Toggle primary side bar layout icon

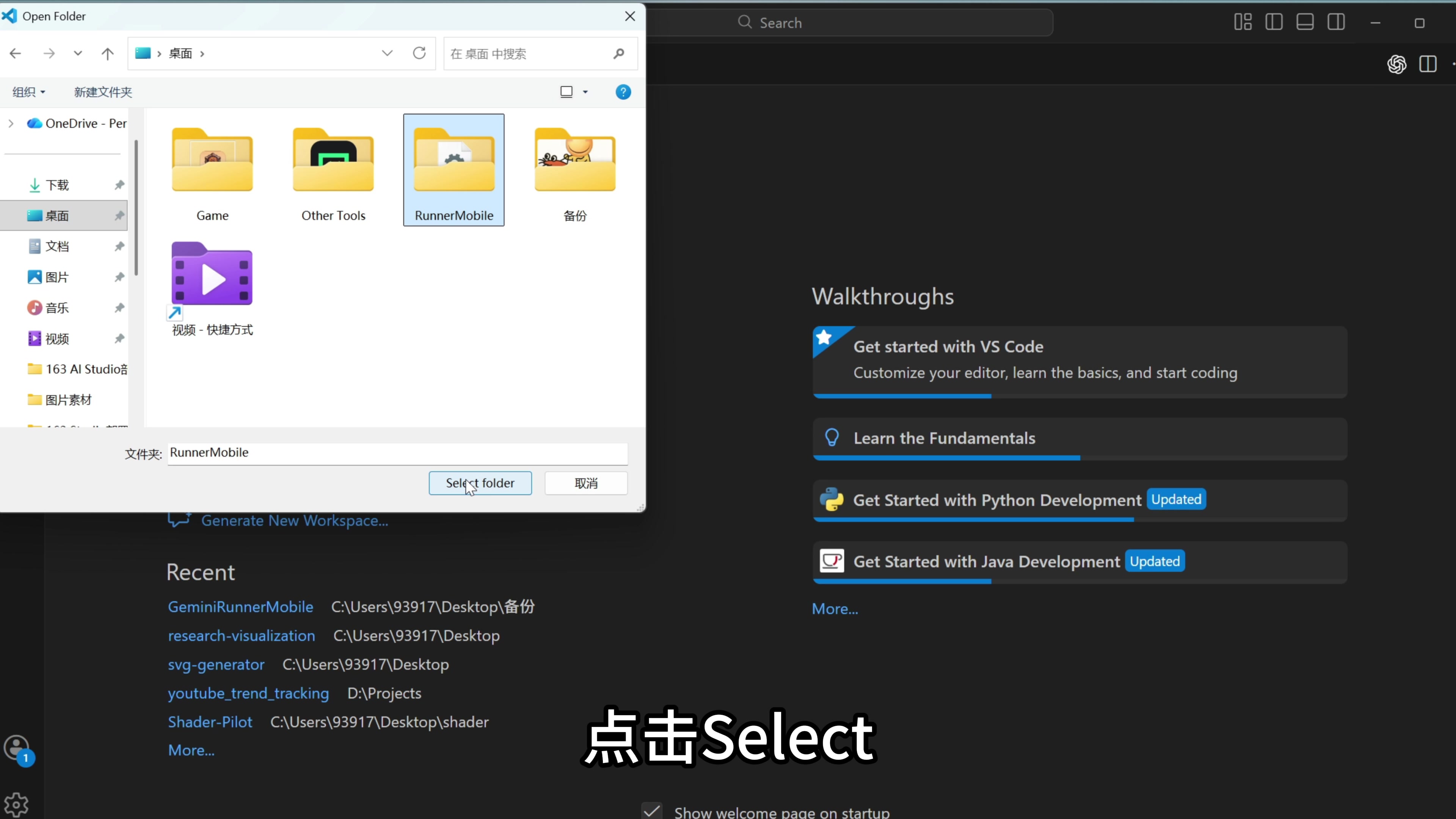(1274, 23)
